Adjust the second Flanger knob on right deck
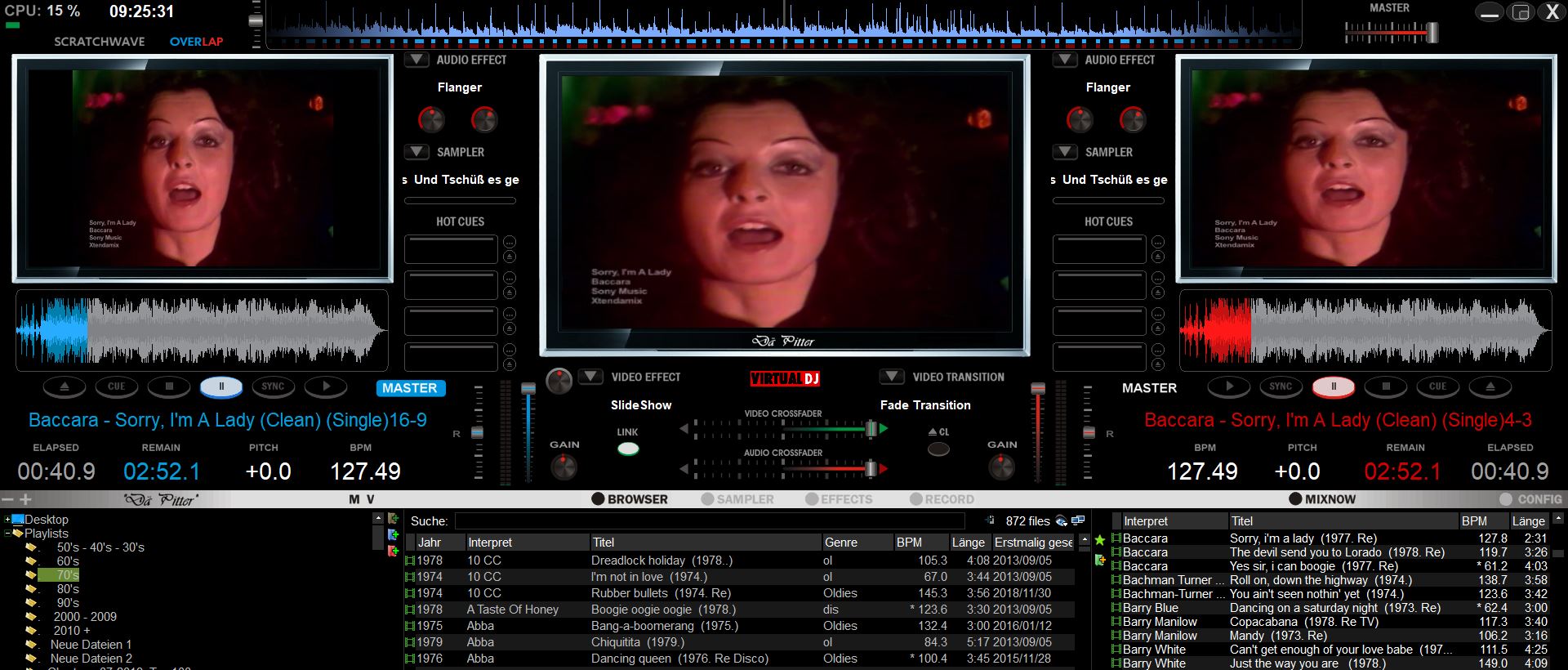Viewport: 1568px width, 670px height. click(1133, 120)
